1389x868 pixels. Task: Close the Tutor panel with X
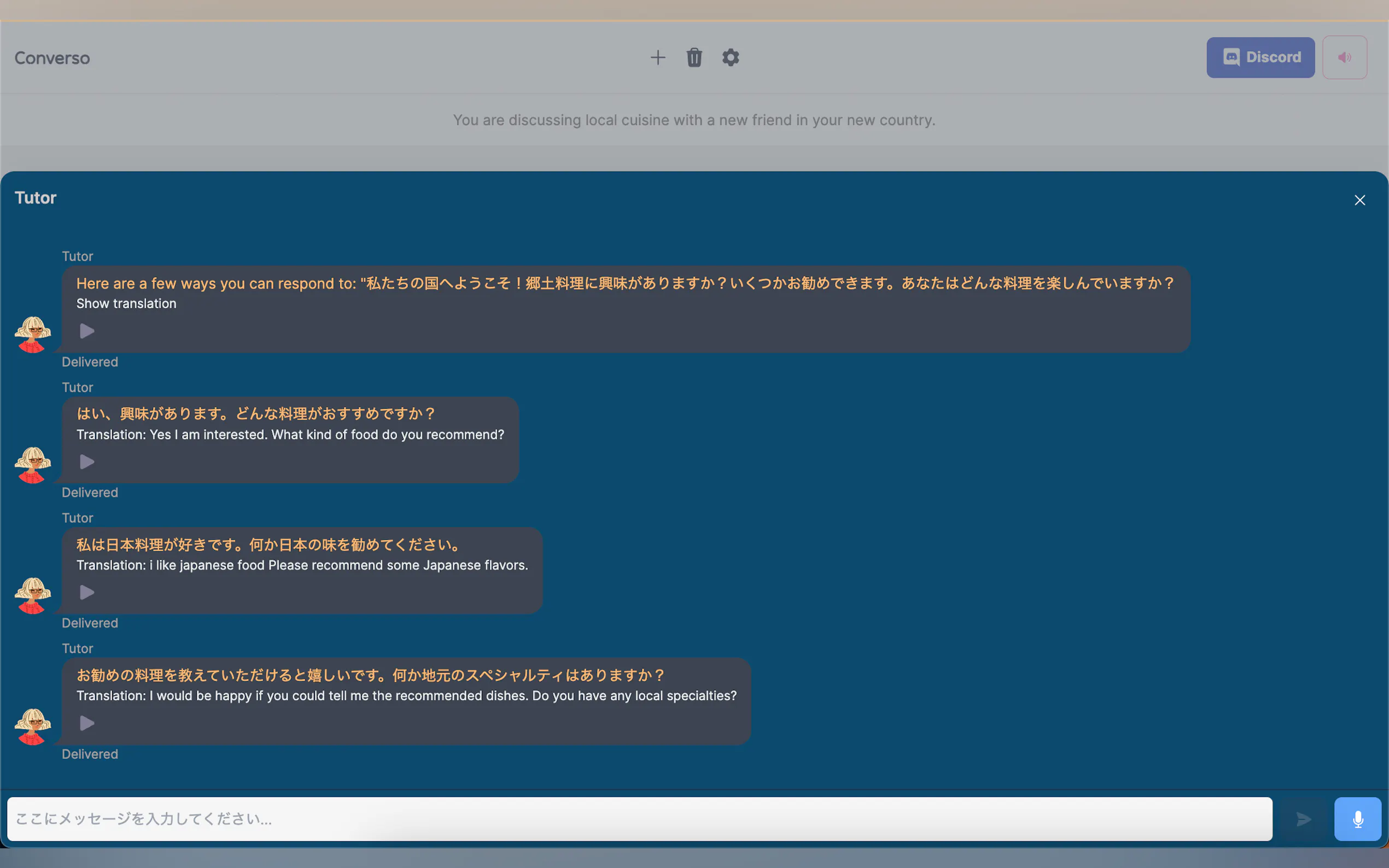pos(1359,201)
